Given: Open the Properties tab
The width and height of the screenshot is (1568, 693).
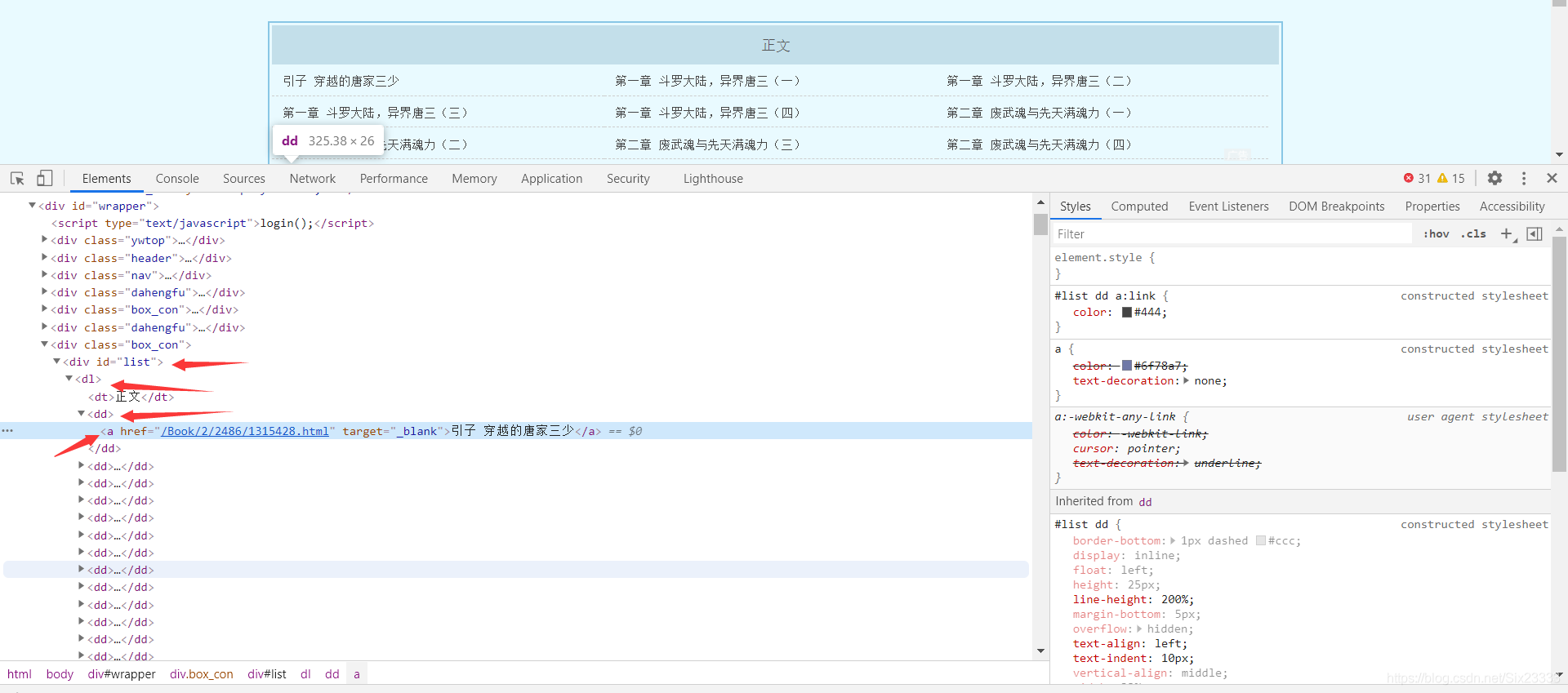Looking at the screenshot, I should click(1432, 207).
